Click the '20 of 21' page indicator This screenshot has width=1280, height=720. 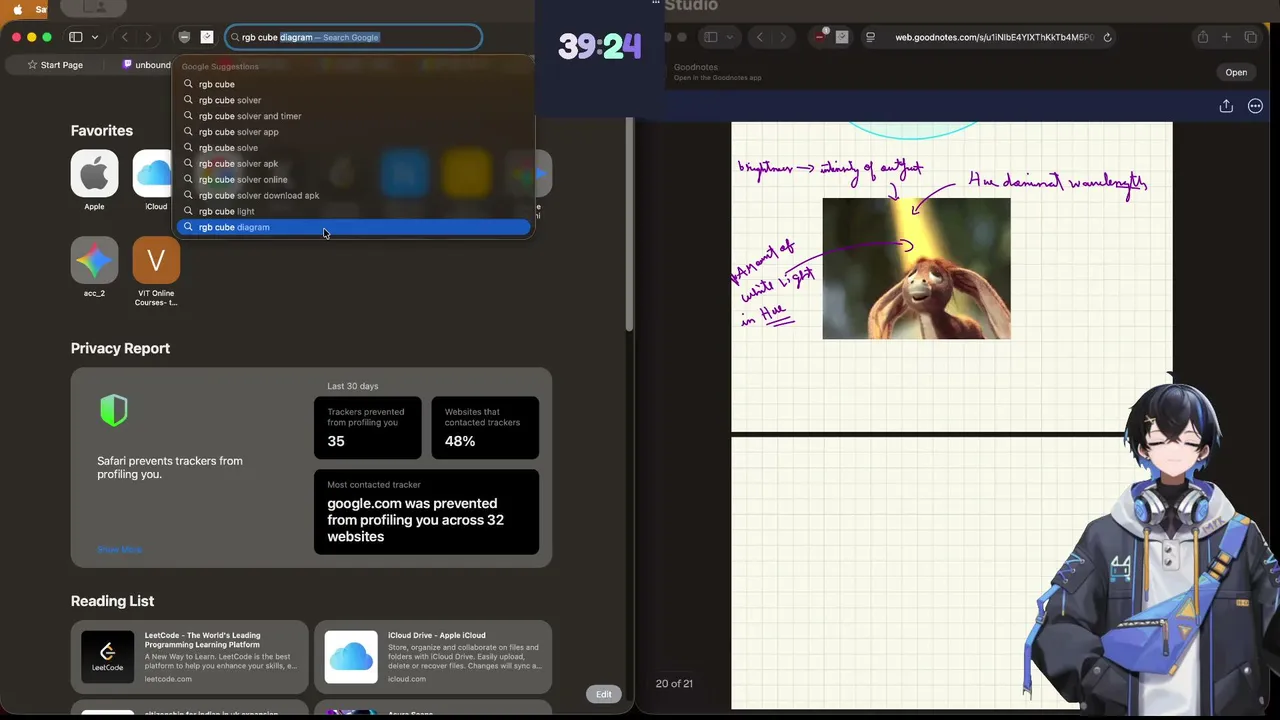pyautogui.click(x=674, y=684)
